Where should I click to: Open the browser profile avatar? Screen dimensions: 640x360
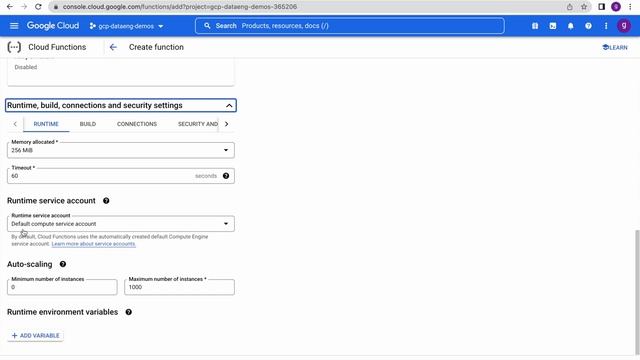(x=616, y=7)
